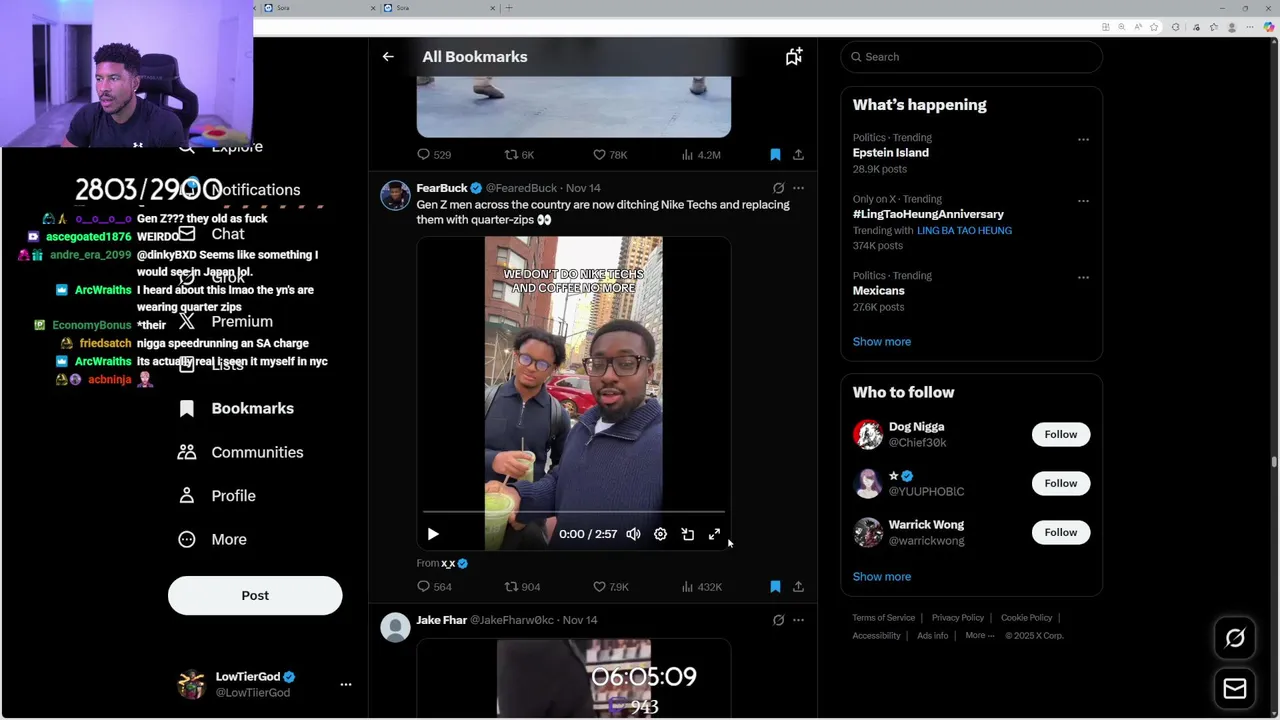Go to Notifications in the sidebar
Screen dimensions: 1280x720
pos(240,190)
